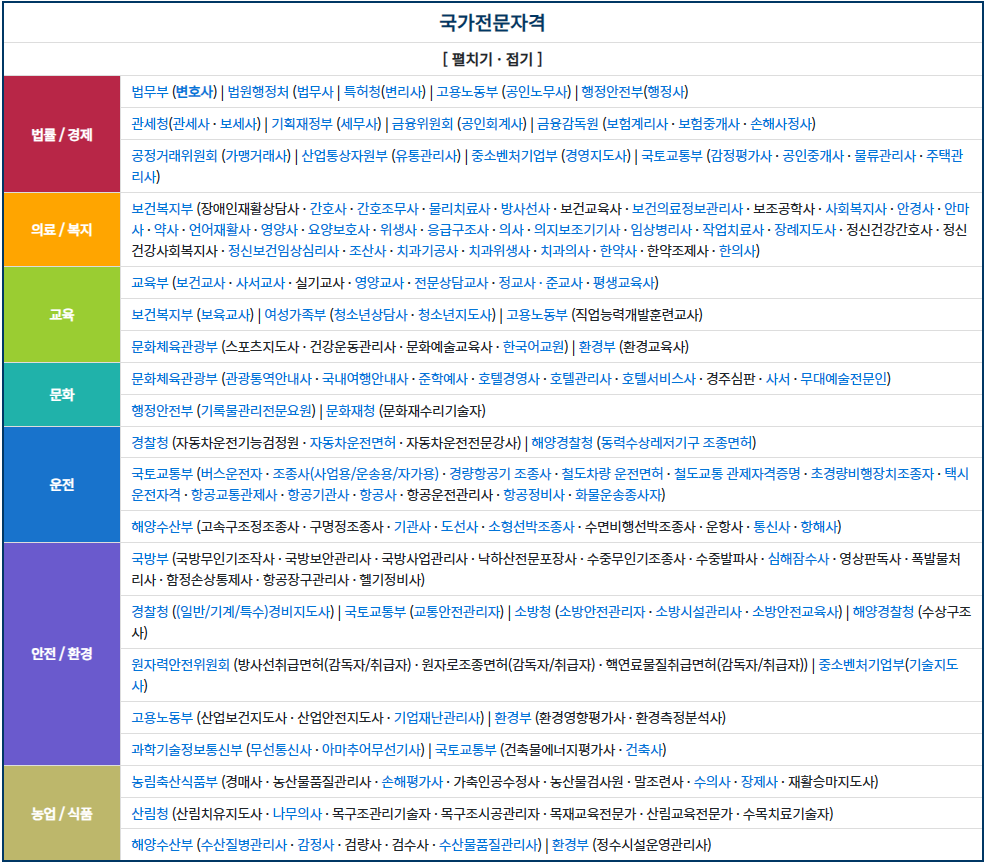986x864 pixels.
Task: Open the 금융감독원 link
Action: click(x=567, y=124)
